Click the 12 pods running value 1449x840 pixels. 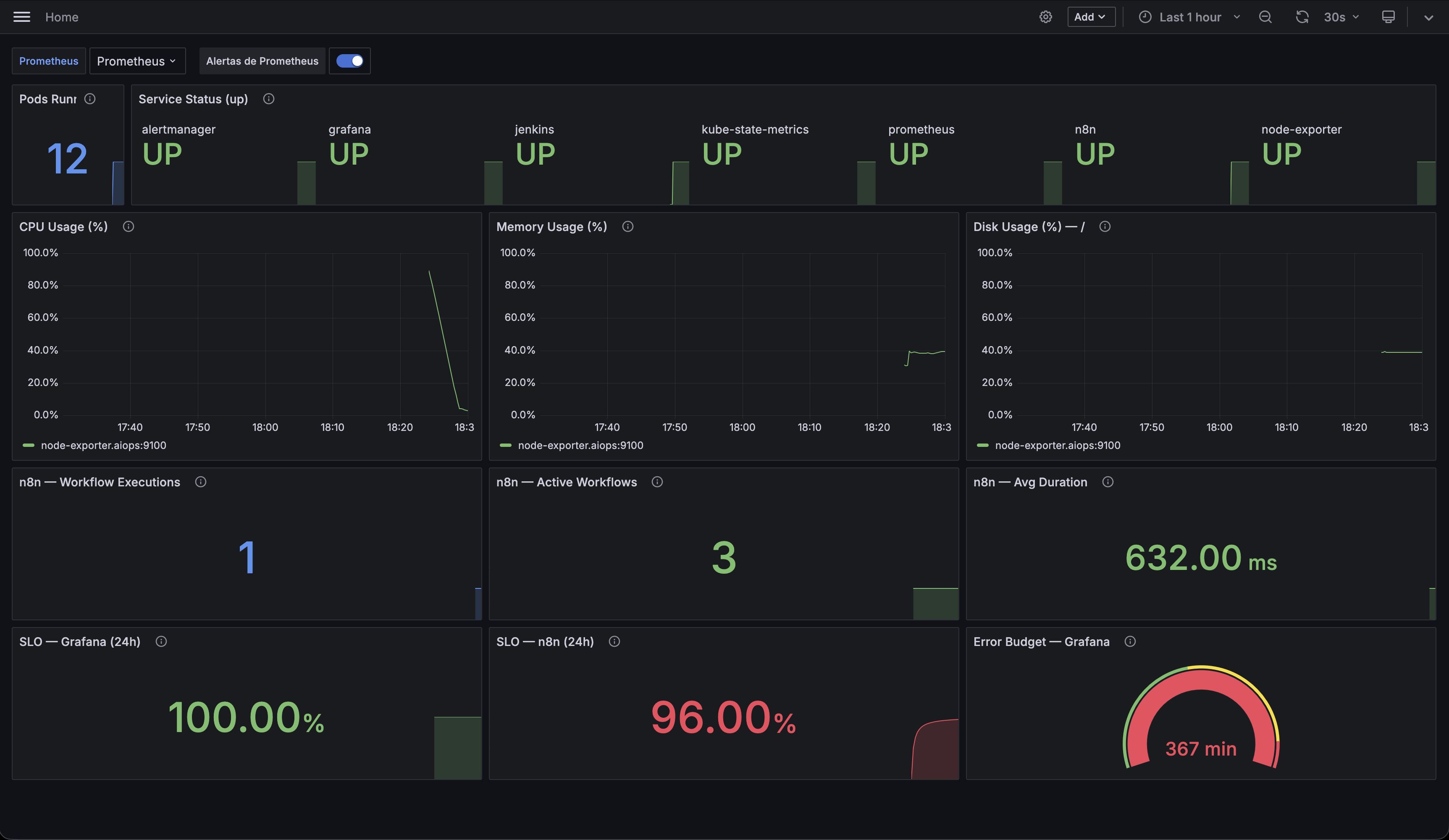67,159
